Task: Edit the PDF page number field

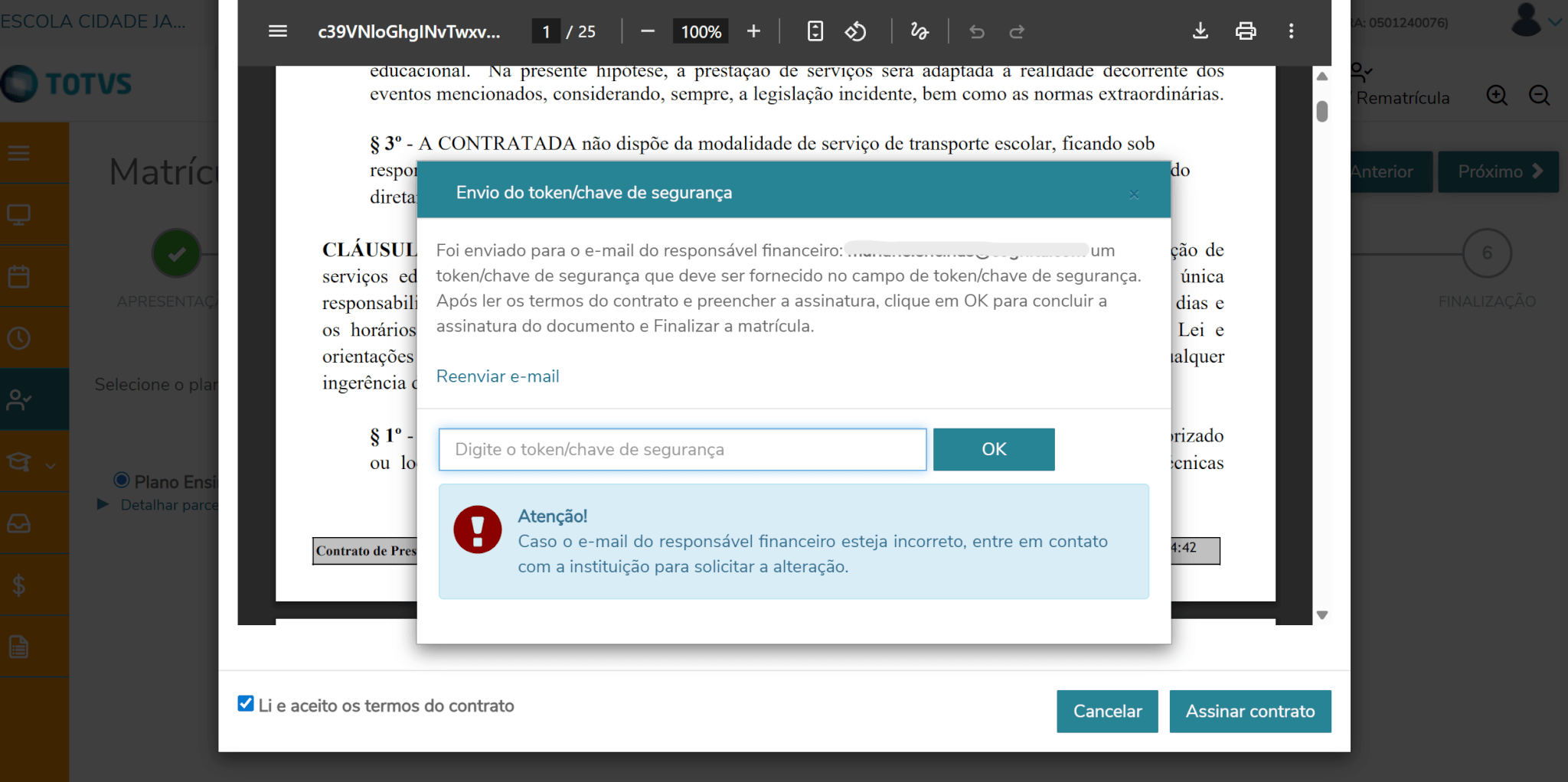Action: [546, 31]
